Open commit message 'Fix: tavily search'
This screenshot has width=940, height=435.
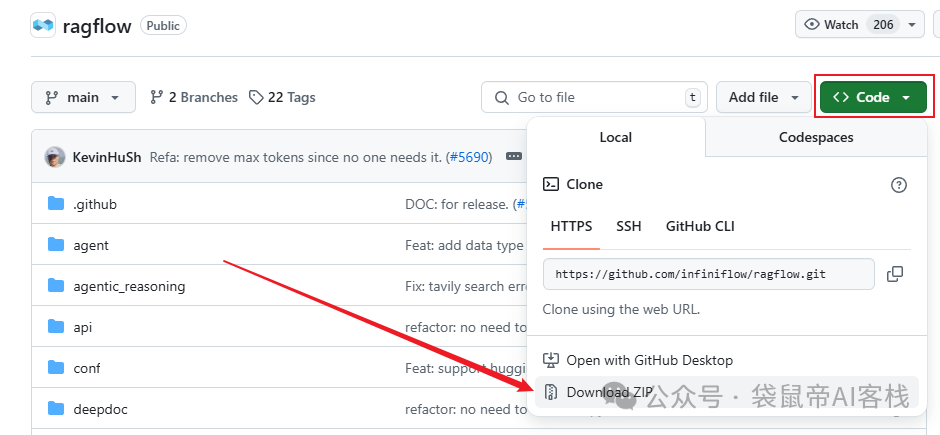[x=466, y=286]
